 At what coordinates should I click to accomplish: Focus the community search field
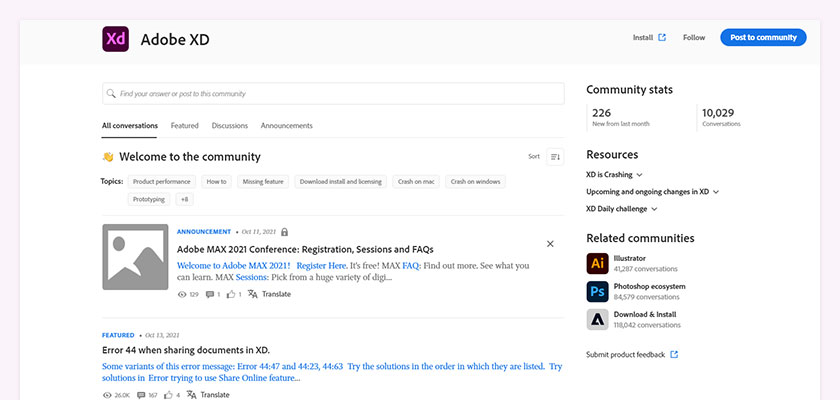click(333, 93)
